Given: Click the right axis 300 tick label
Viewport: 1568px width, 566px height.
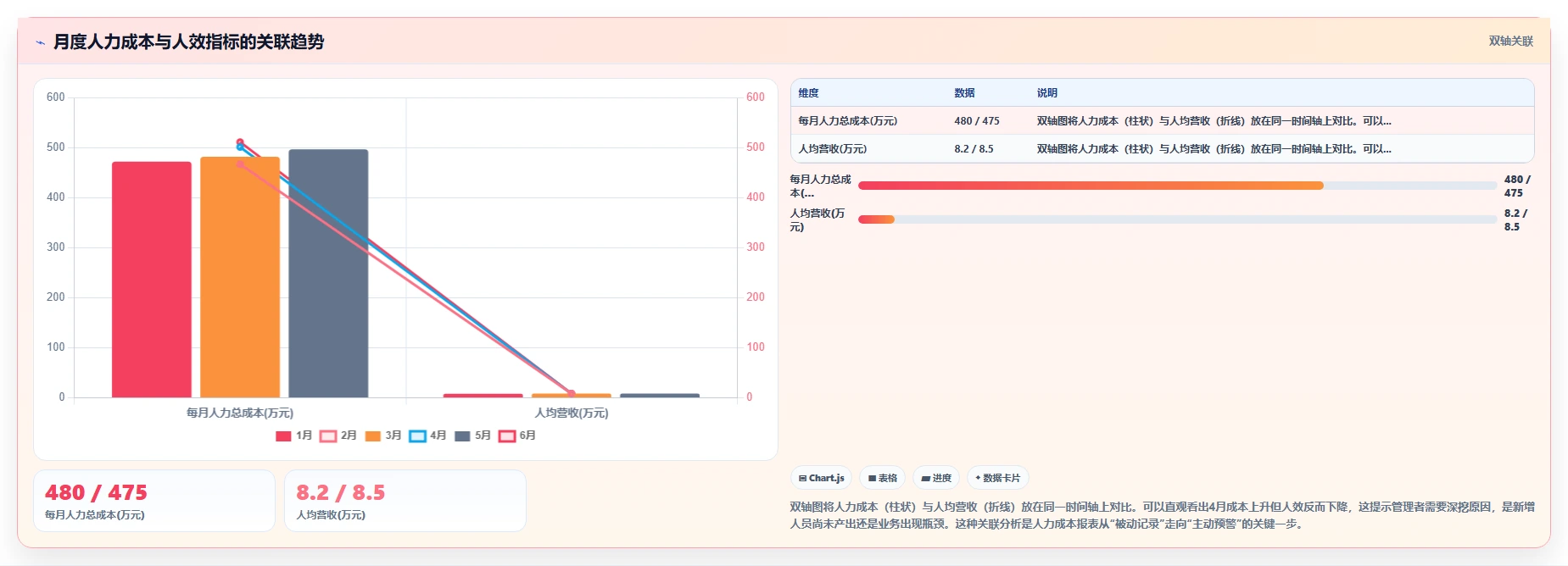Looking at the screenshot, I should [x=756, y=247].
